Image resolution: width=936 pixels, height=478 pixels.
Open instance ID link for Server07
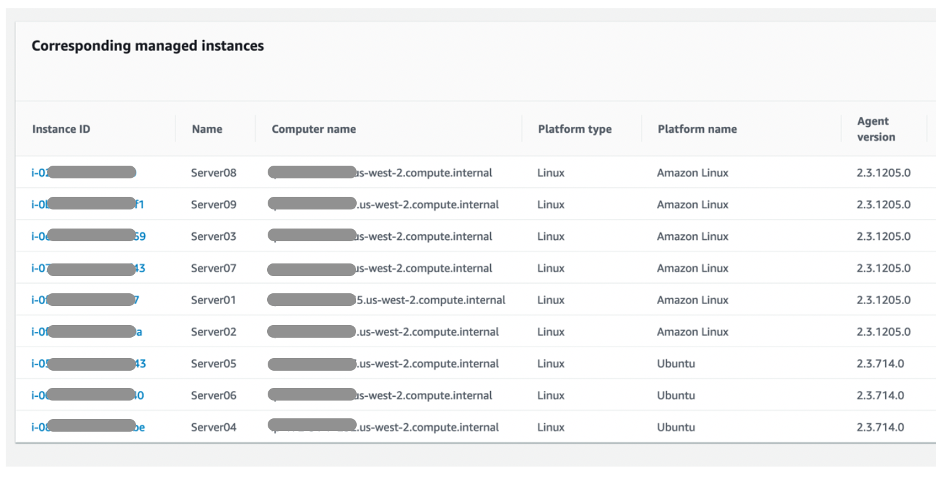(88, 269)
